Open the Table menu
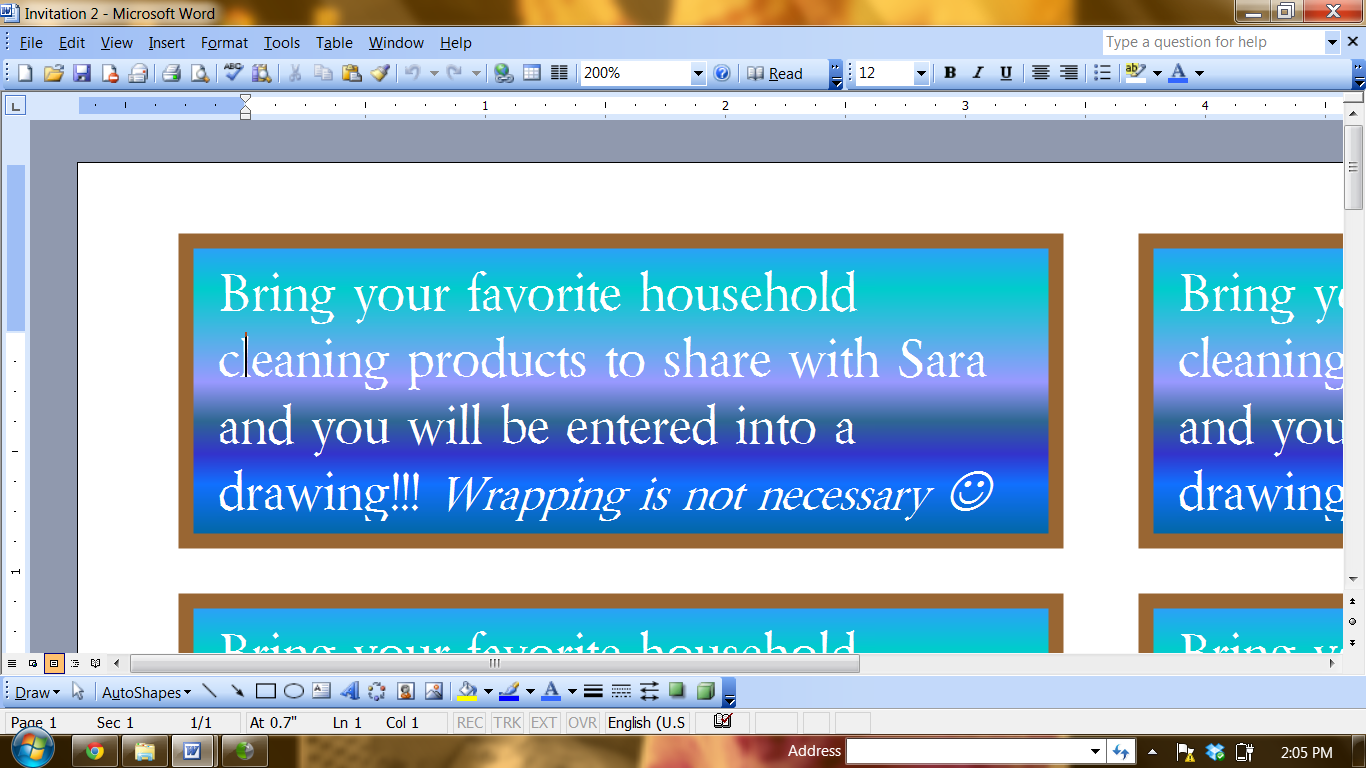The width and height of the screenshot is (1366, 768). click(x=334, y=43)
